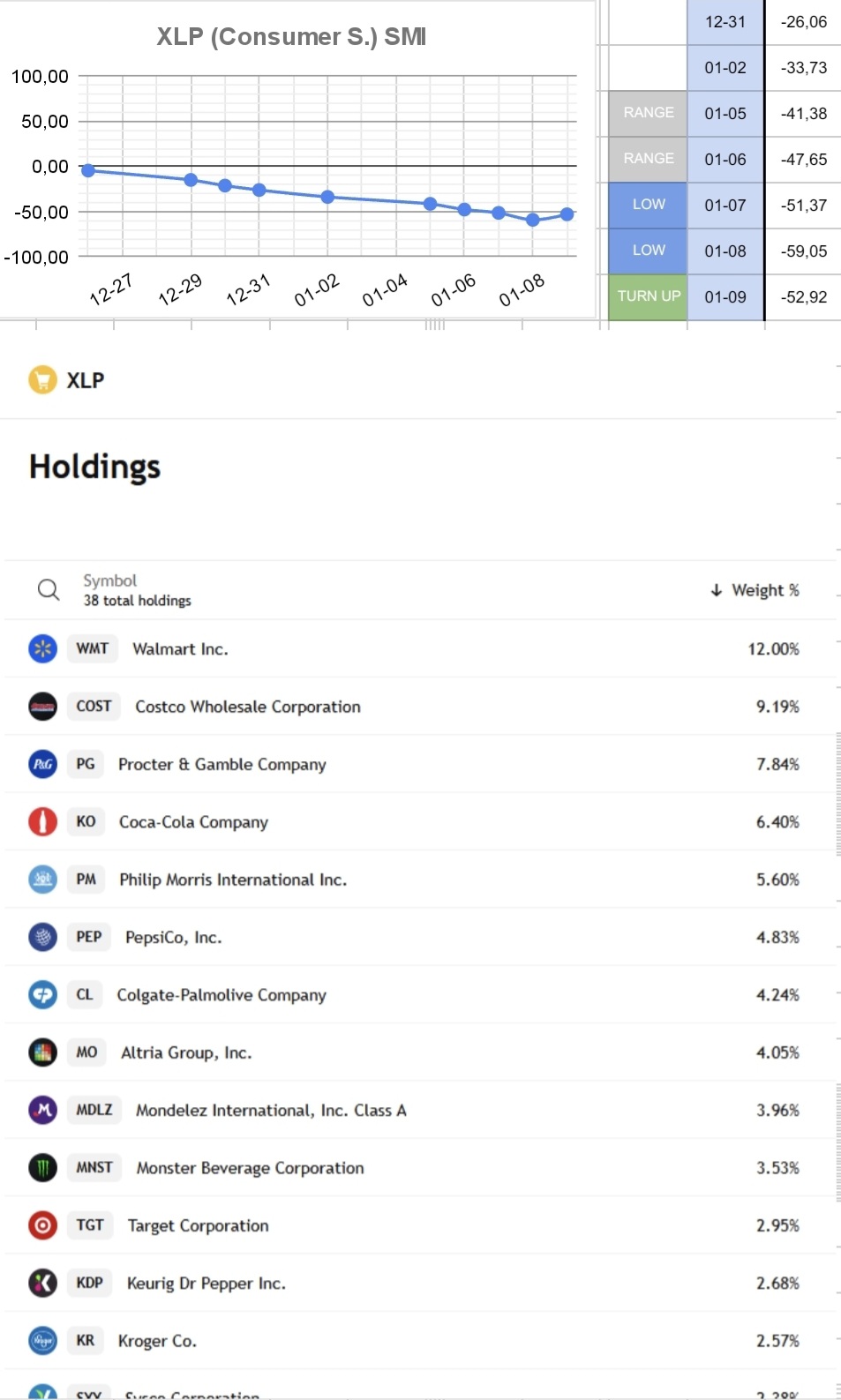
Task: Select the 01-09 date cell
Action: tap(725, 296)
